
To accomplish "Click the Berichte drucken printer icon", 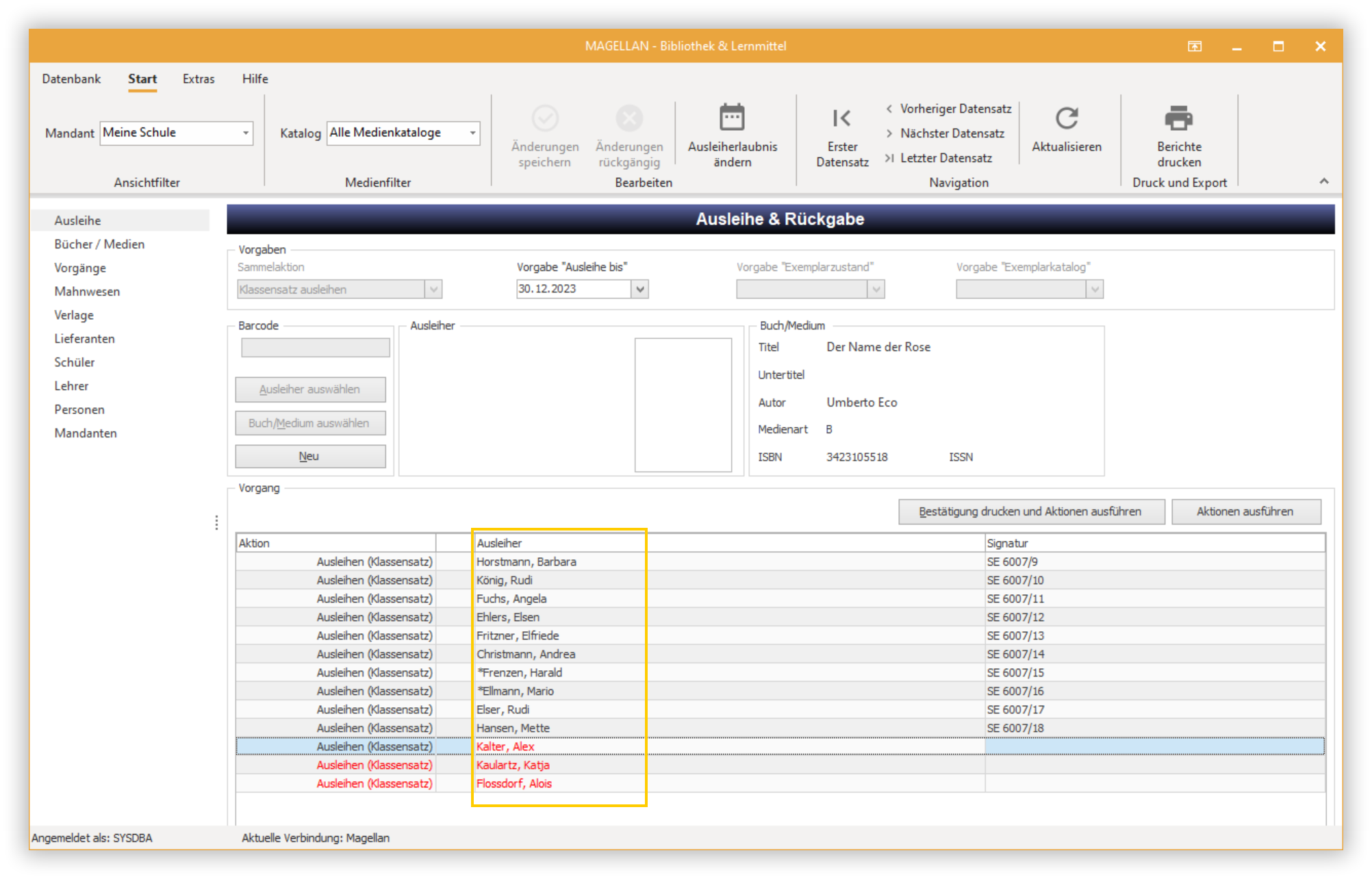I will [1179, 118].
